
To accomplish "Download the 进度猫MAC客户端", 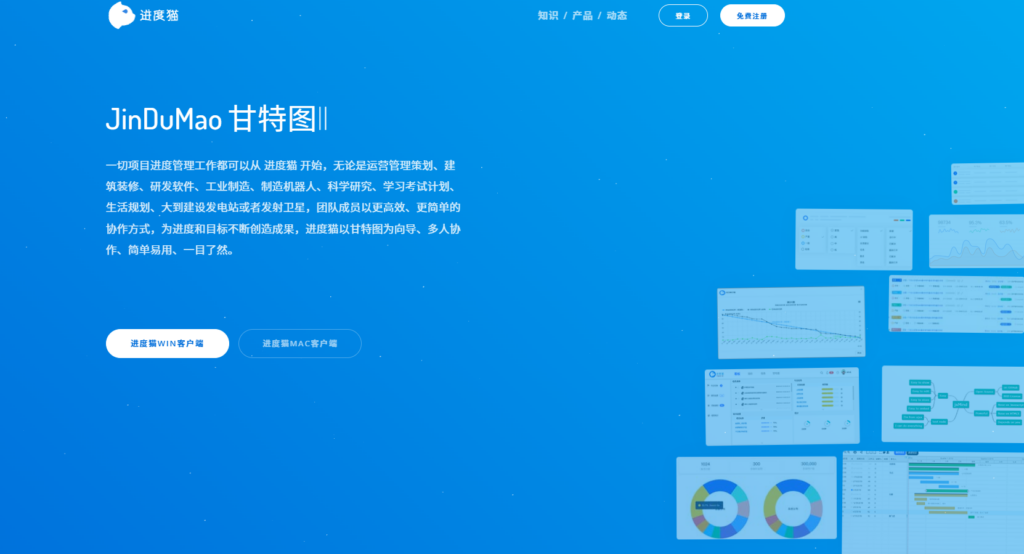I will coord(300,343).
